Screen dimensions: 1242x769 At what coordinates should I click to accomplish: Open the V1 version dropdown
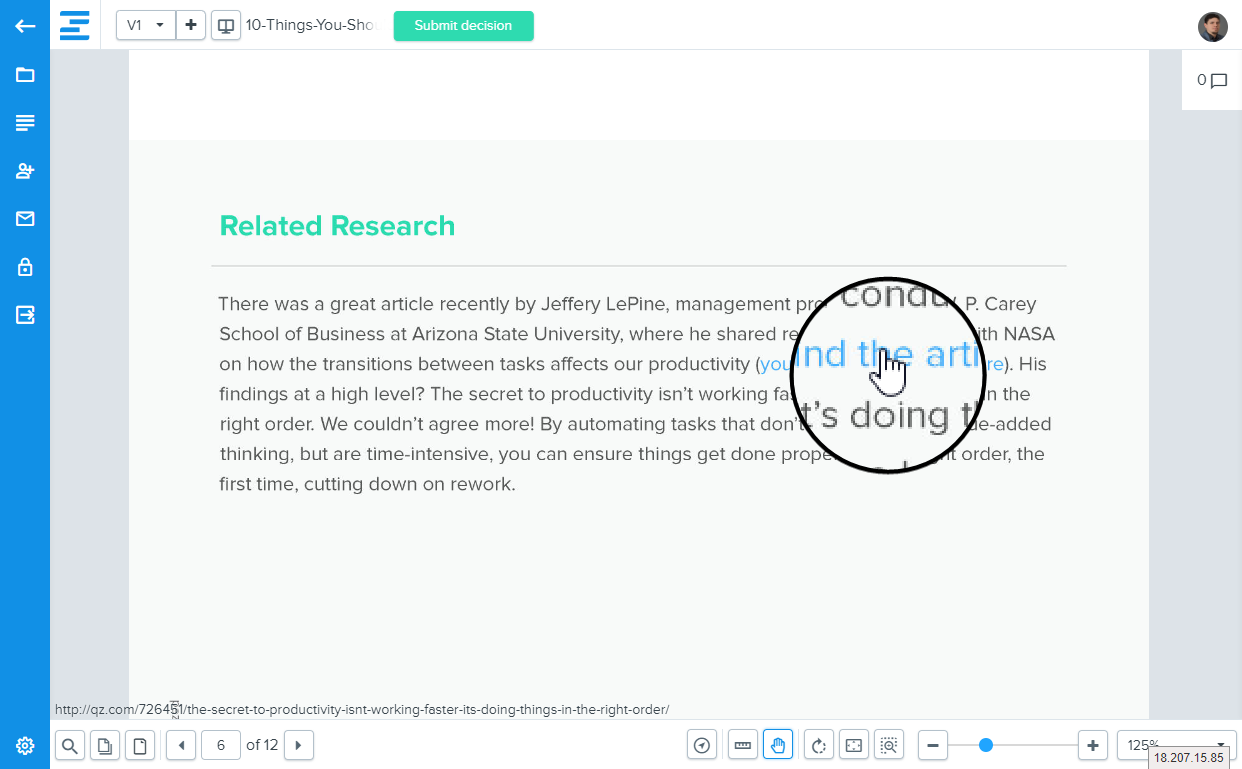point(146,26)
